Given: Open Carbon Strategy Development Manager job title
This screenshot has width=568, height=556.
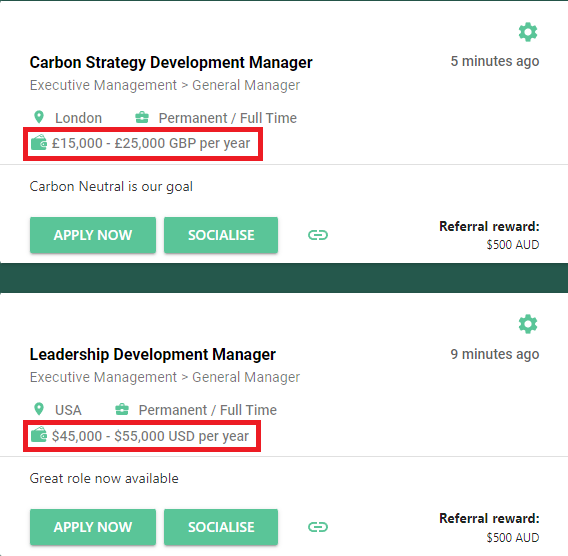Looking at the screenshot, I should click(x=171, y=63).
